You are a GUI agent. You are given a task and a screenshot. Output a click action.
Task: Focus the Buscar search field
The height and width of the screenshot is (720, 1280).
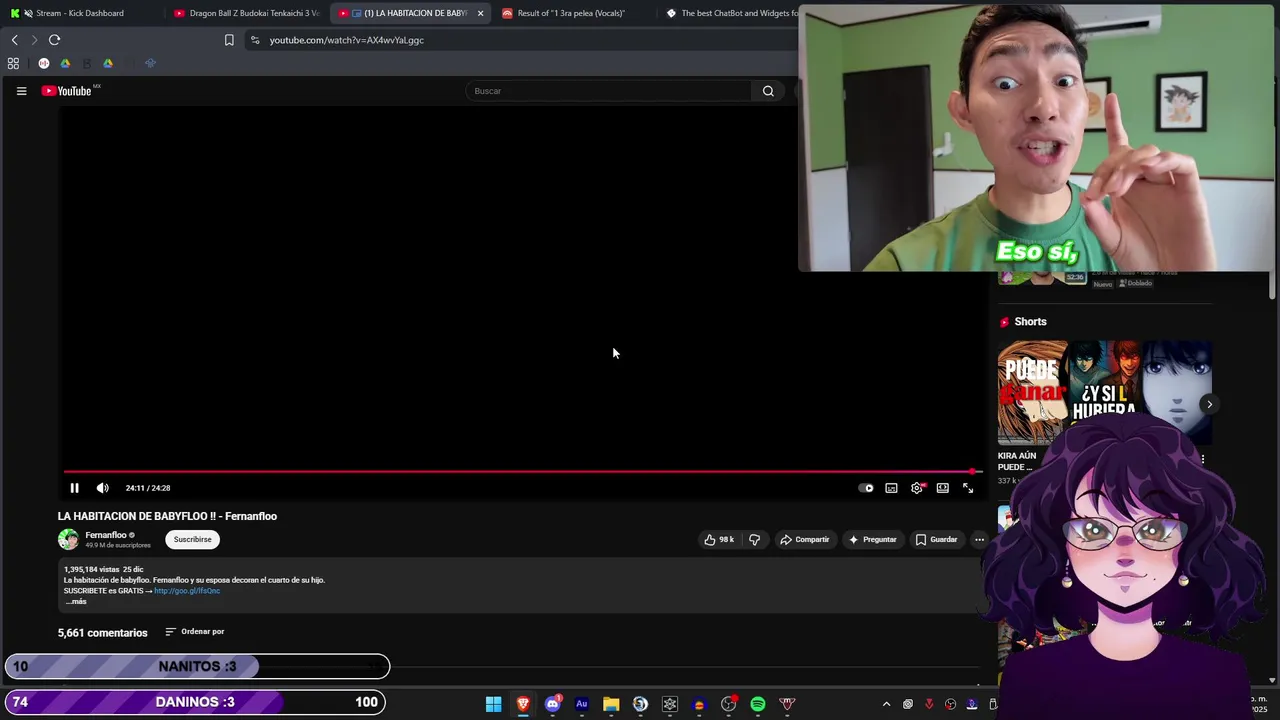click(608, 91)
